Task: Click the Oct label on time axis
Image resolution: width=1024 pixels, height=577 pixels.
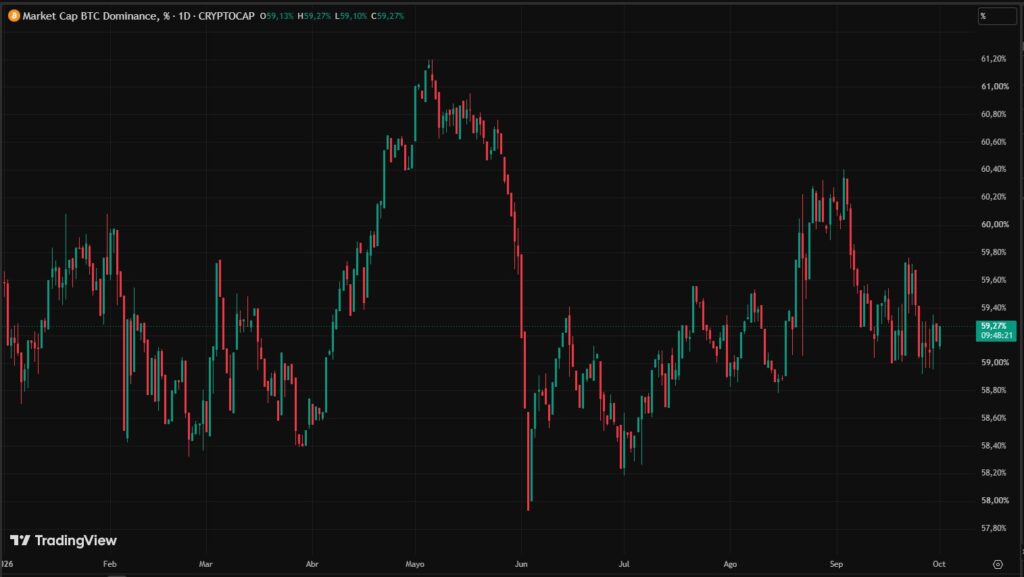Action: tap(939, 564)
